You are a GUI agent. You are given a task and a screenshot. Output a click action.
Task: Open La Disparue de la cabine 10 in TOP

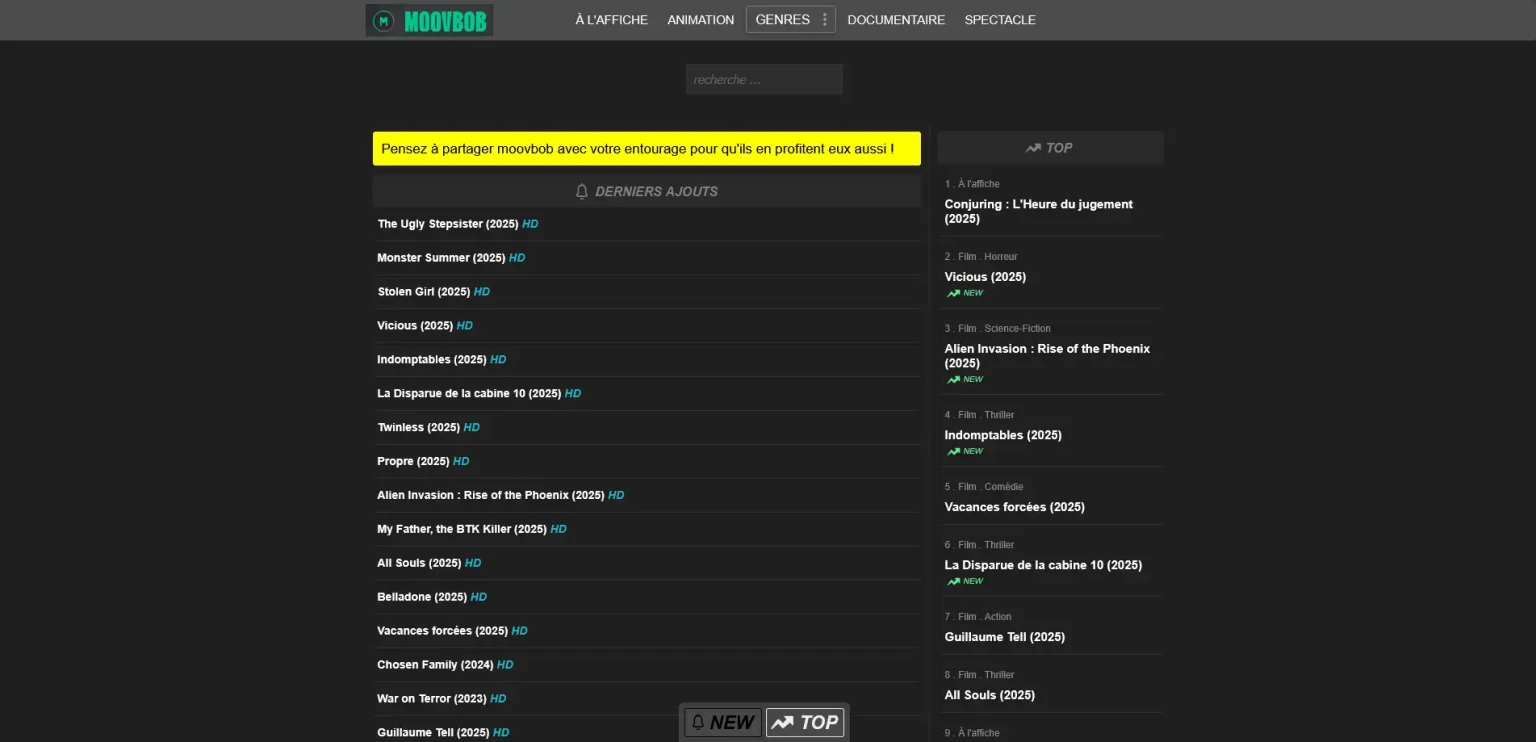pos(1043,565)
